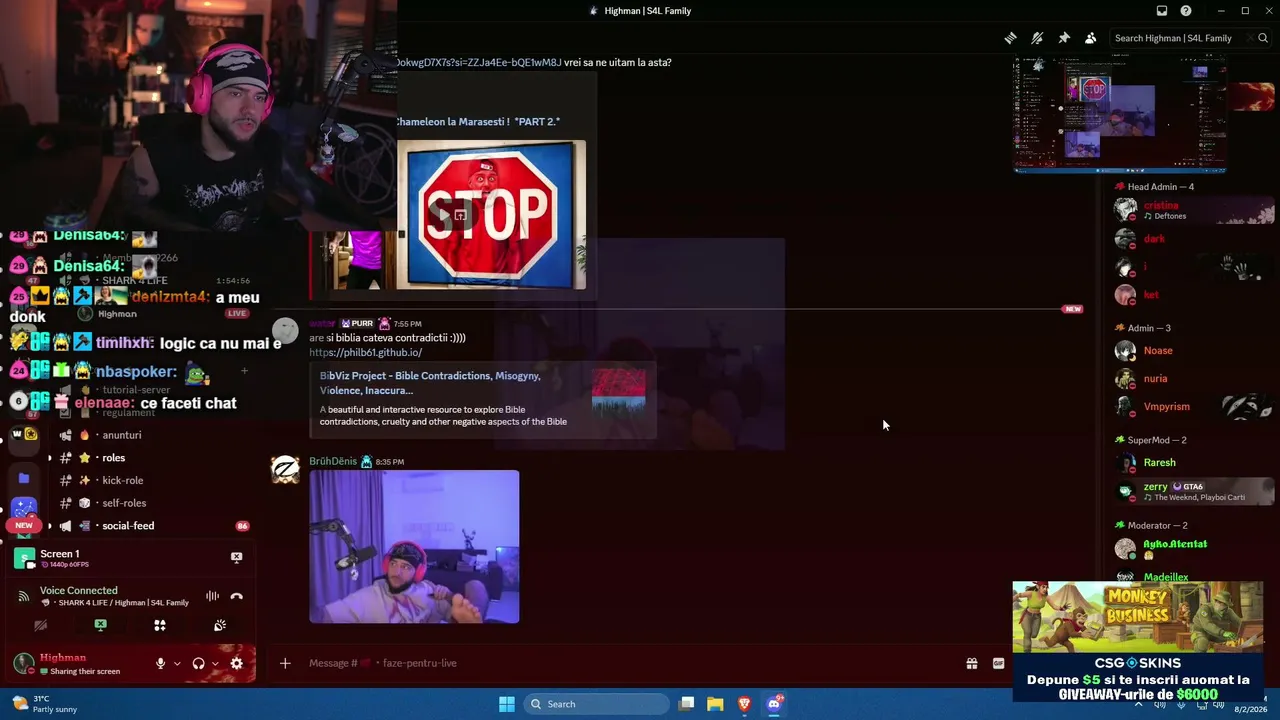Toggle screen sharing in voice panel

(100, 625)
